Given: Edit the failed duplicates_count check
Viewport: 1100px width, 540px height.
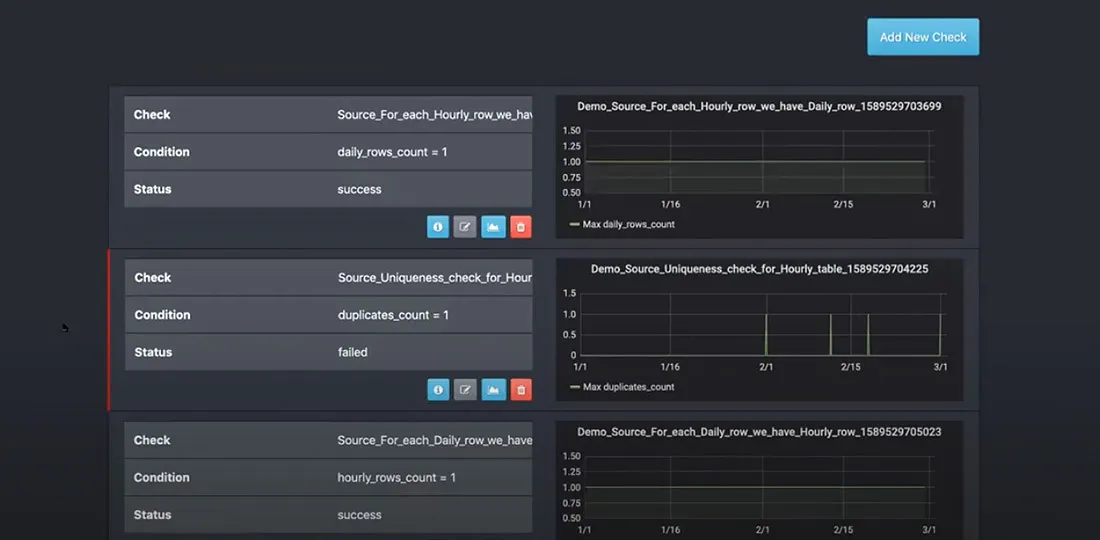Looking at the screenshot, I should (465, 390).
